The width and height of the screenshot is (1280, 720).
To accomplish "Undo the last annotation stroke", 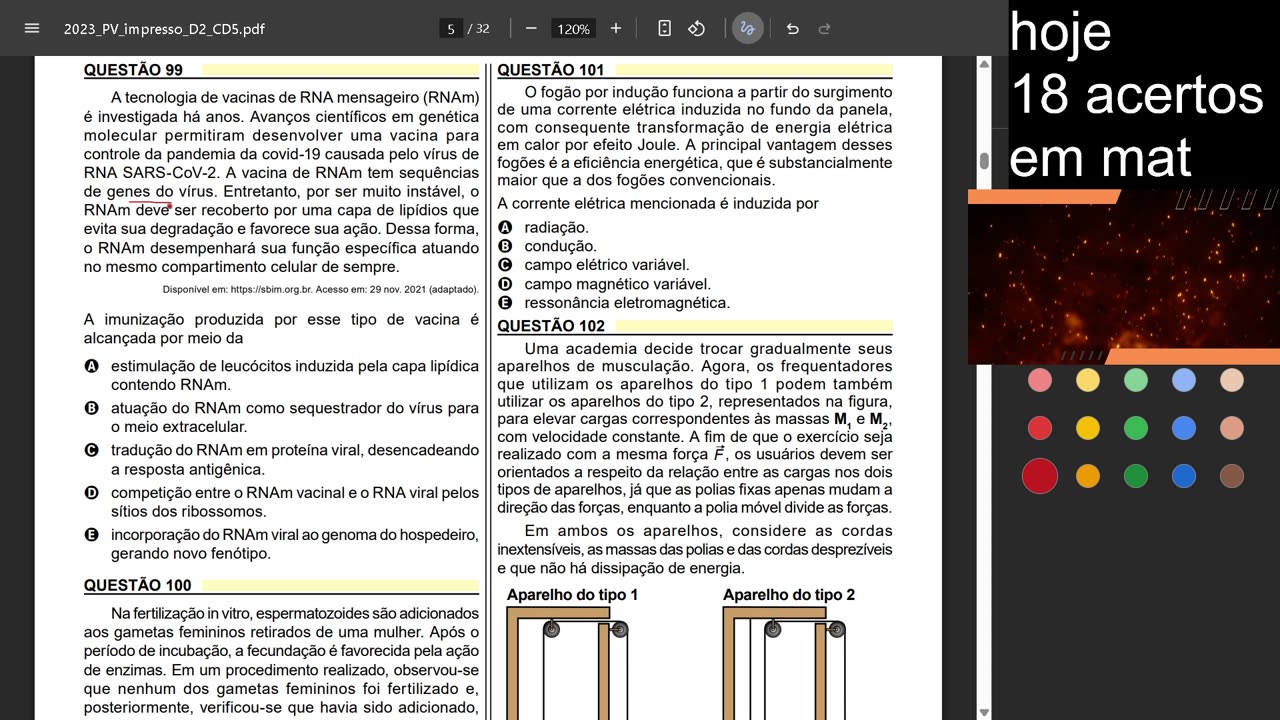I will [x=792, y=28].
